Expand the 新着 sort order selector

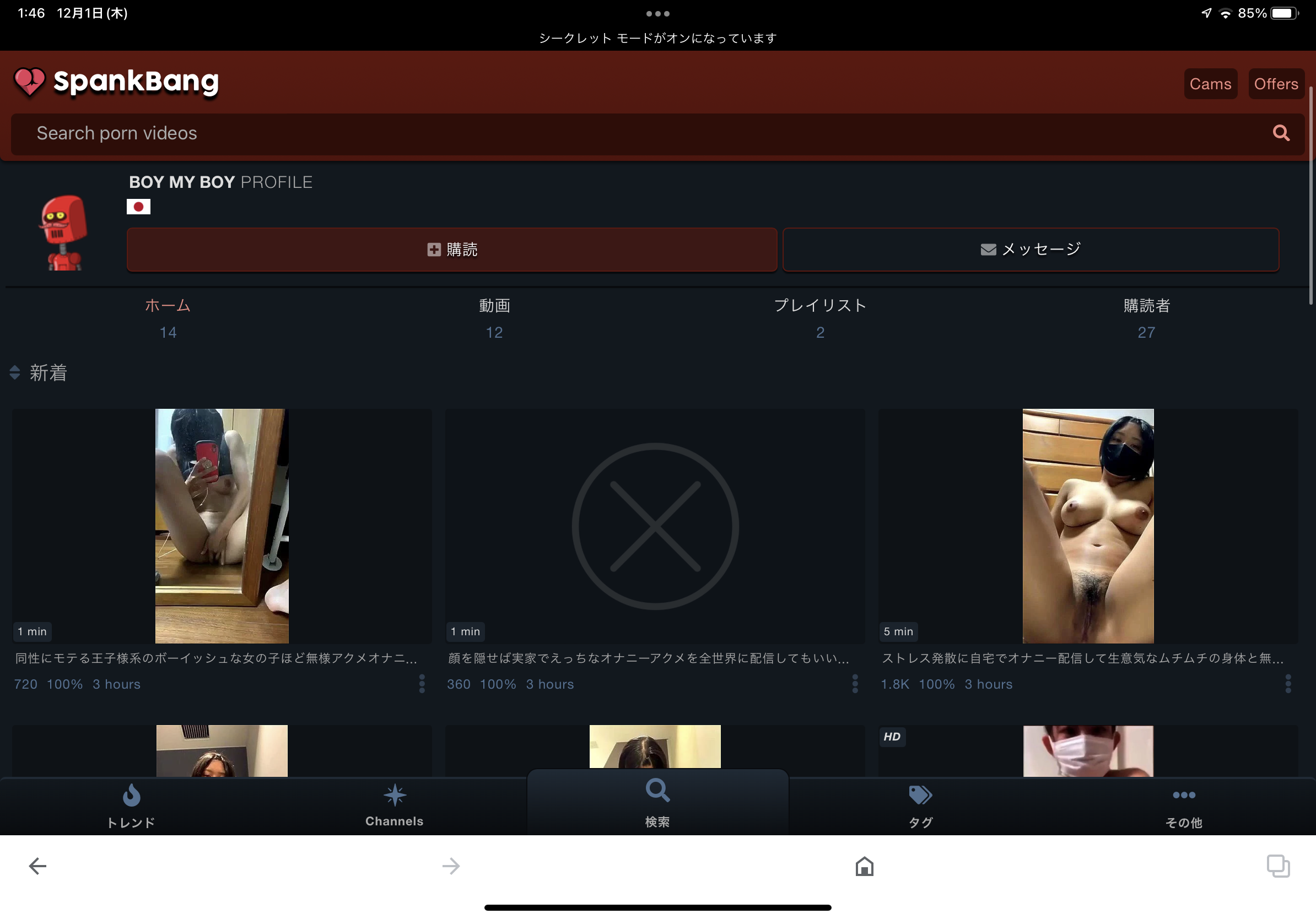point(39,373)
